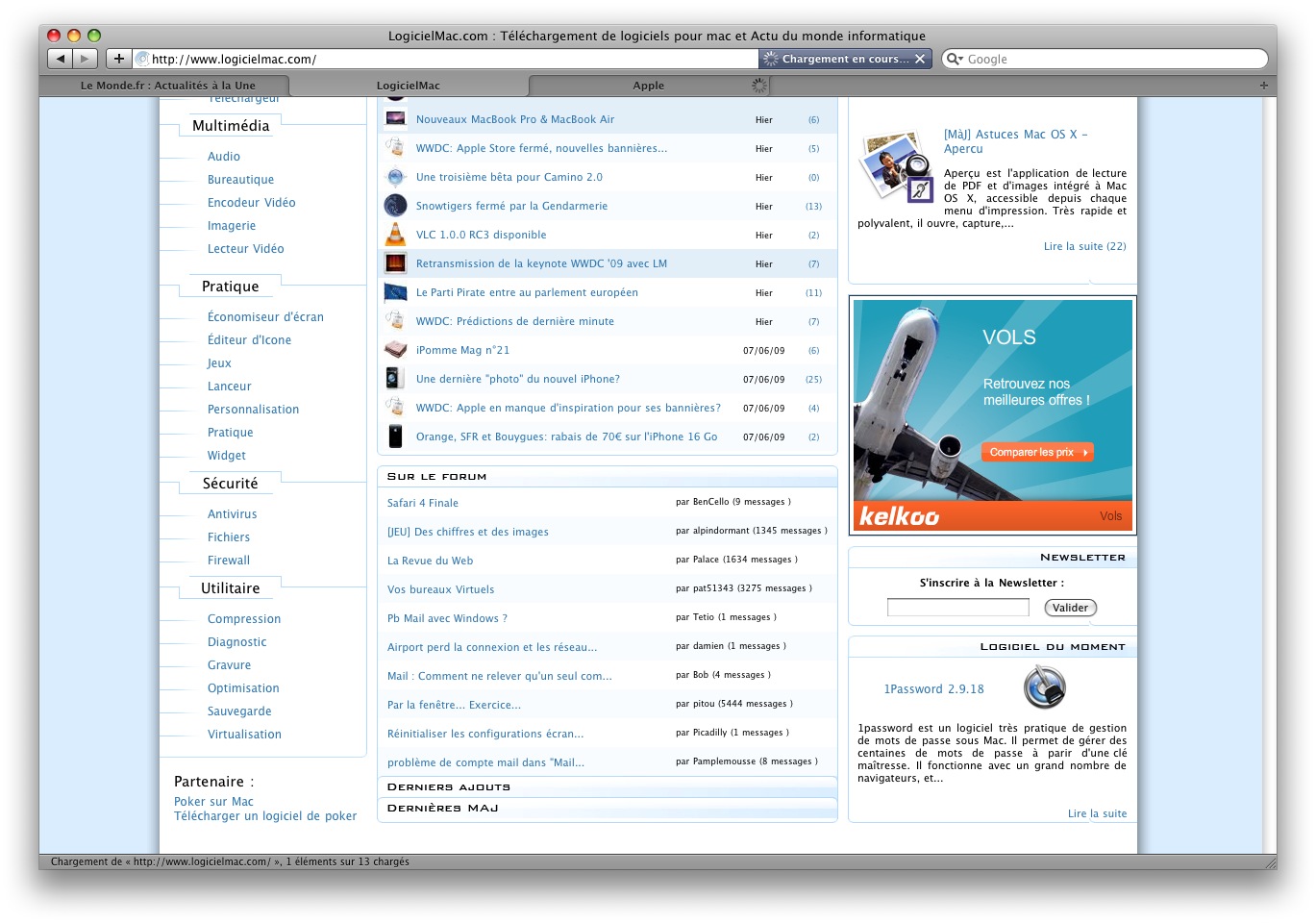The width and height of the screenshot is (1316, 923).
Task: Open the La Revue du Web forum topic
Action: click(x=430, y=561)
